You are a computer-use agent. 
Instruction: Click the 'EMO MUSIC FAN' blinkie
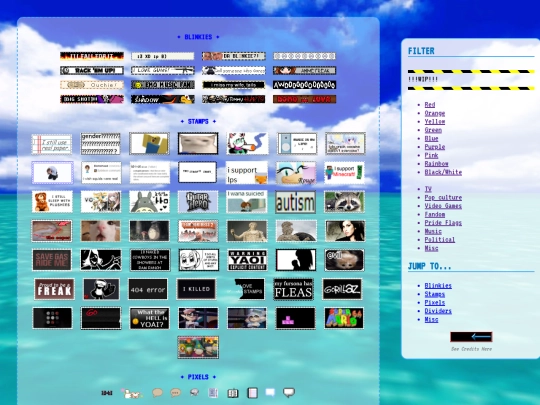coord(163,85)
